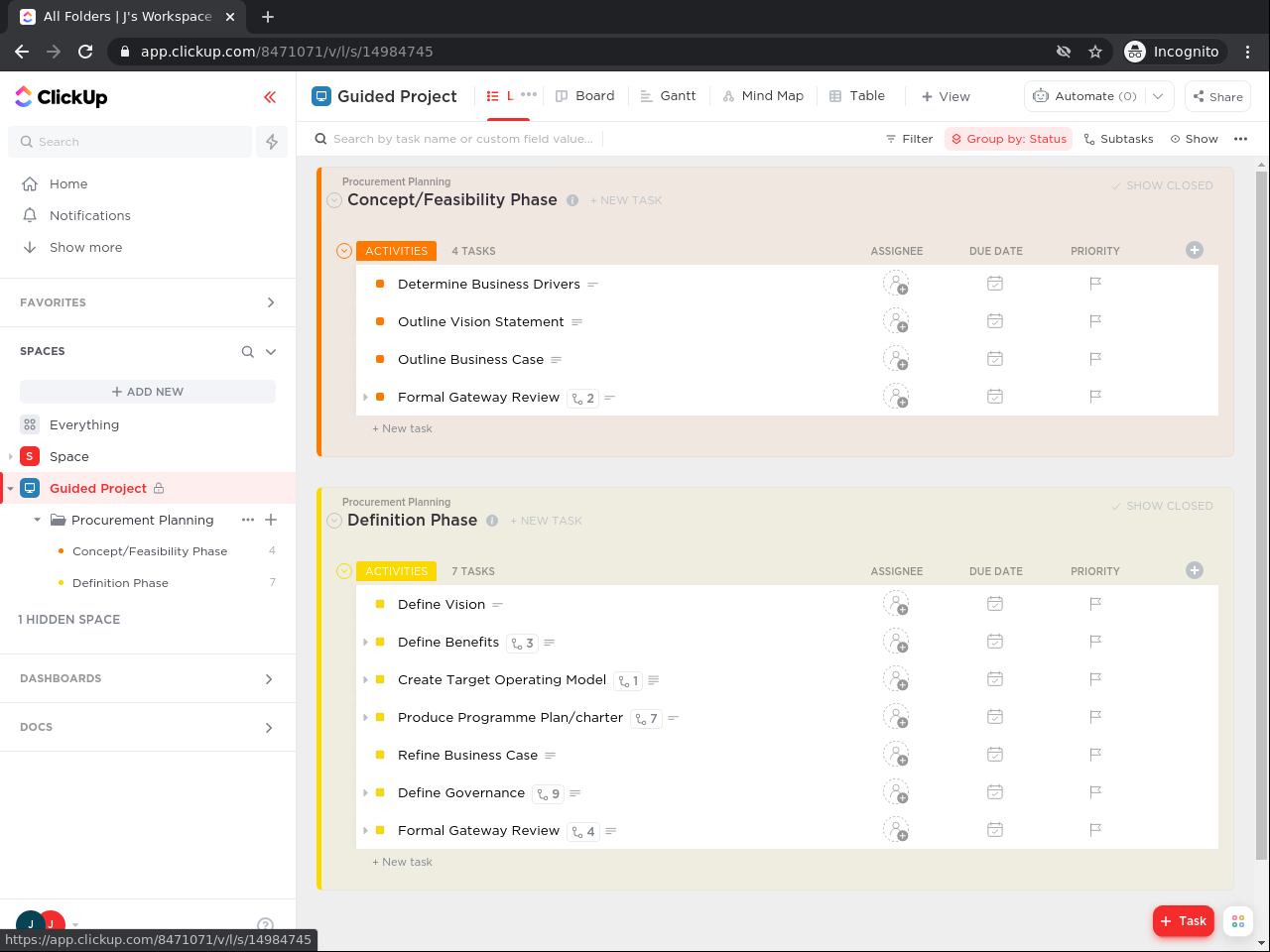The image size is (1270, 952).
Task: Bookmark the page with star icon
Action: (1095, 52)
